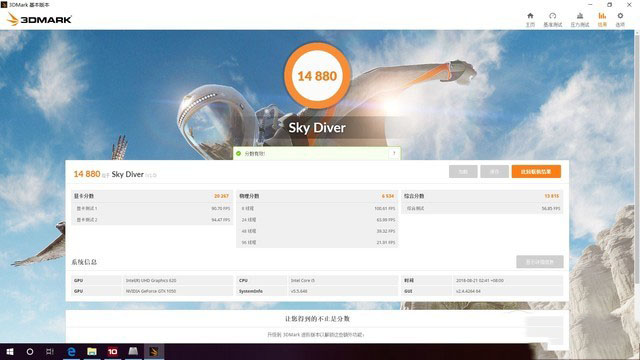Open the Stress Tests tab

click(x=580, y=20)
